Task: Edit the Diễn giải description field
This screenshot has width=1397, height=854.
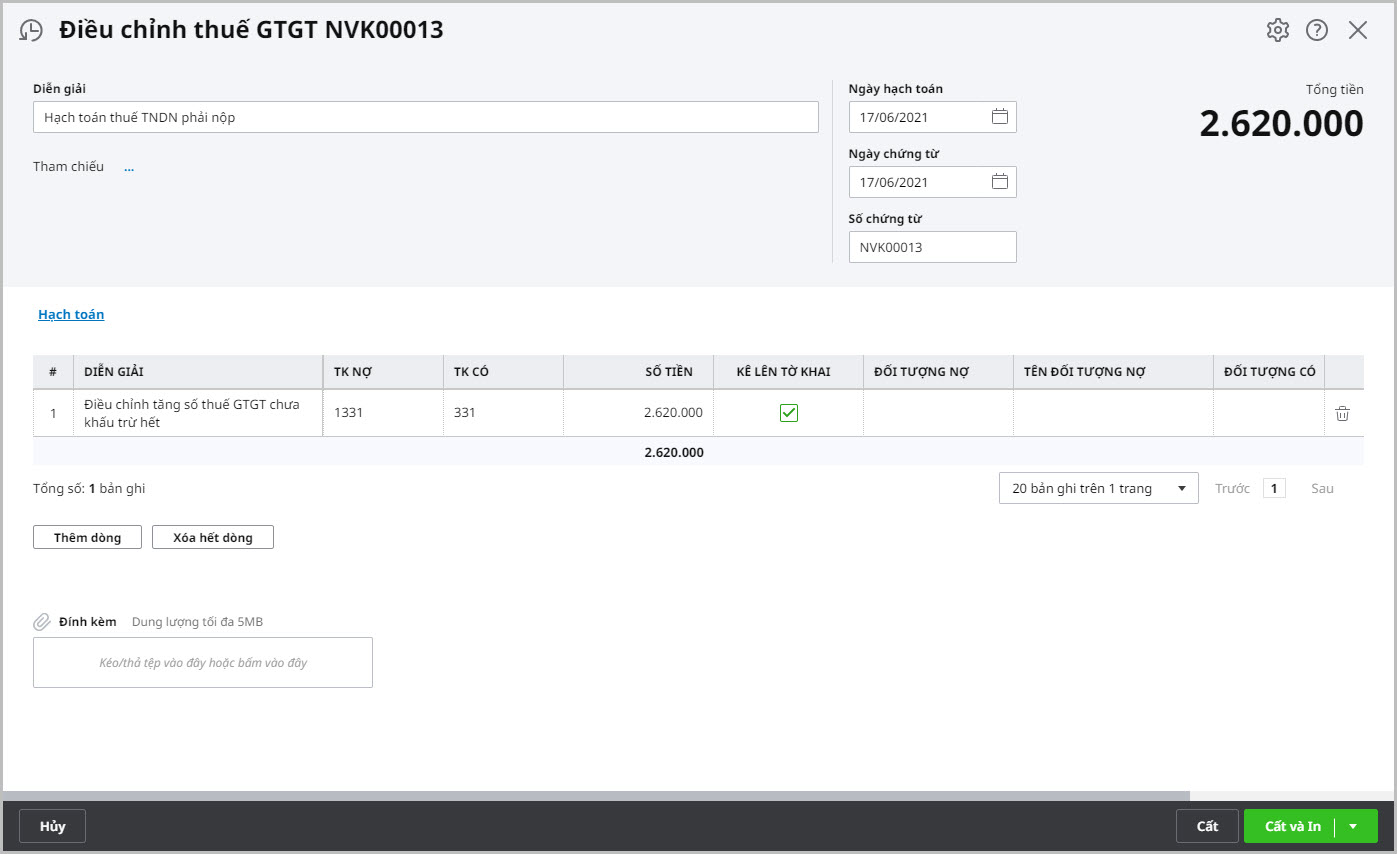Action: [425, 117]
